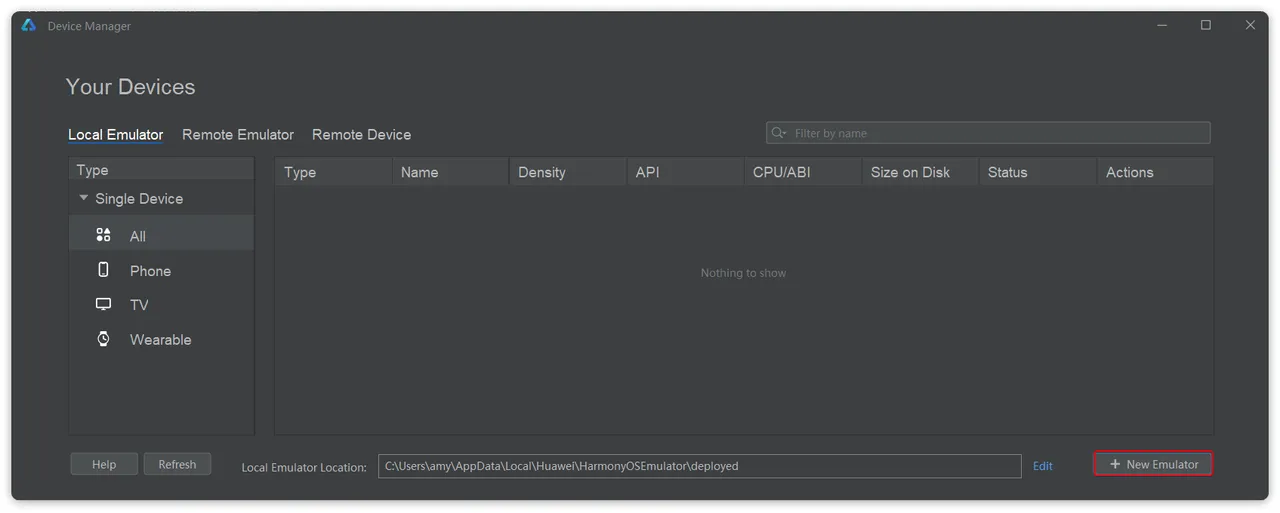1280x513 pixels.
Task: Select the Wearable watch icon
Action: click(x=103, y=339)
